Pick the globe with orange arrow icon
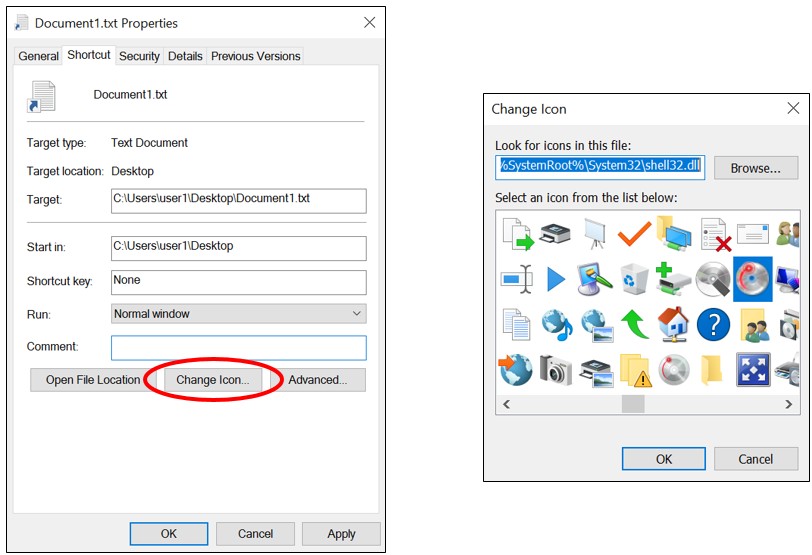The image size is (812, 555). click(515, 370)
